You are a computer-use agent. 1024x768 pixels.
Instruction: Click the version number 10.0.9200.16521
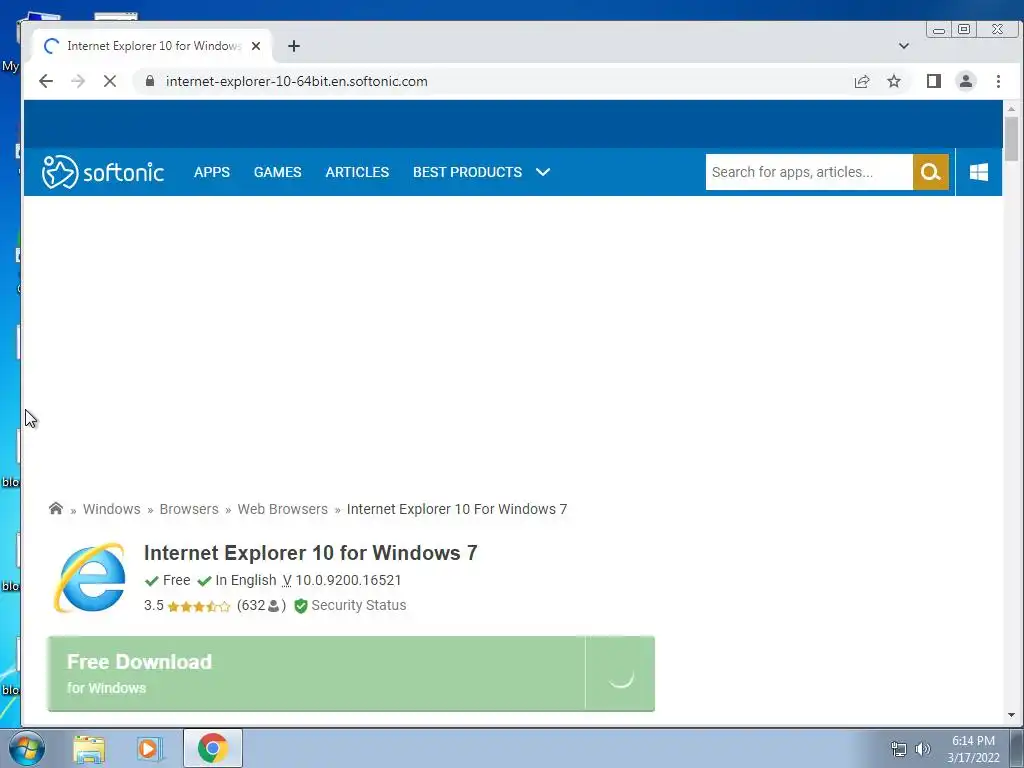tap(348, 580)
